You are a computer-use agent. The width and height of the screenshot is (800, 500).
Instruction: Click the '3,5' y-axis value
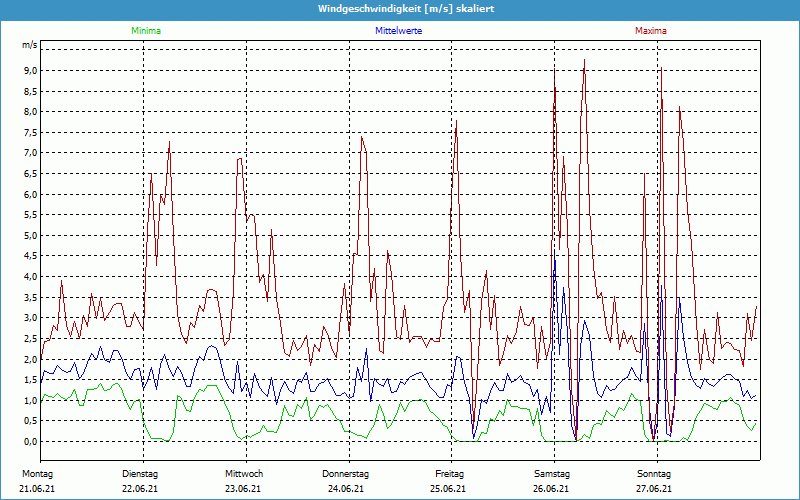click(31, 297)
